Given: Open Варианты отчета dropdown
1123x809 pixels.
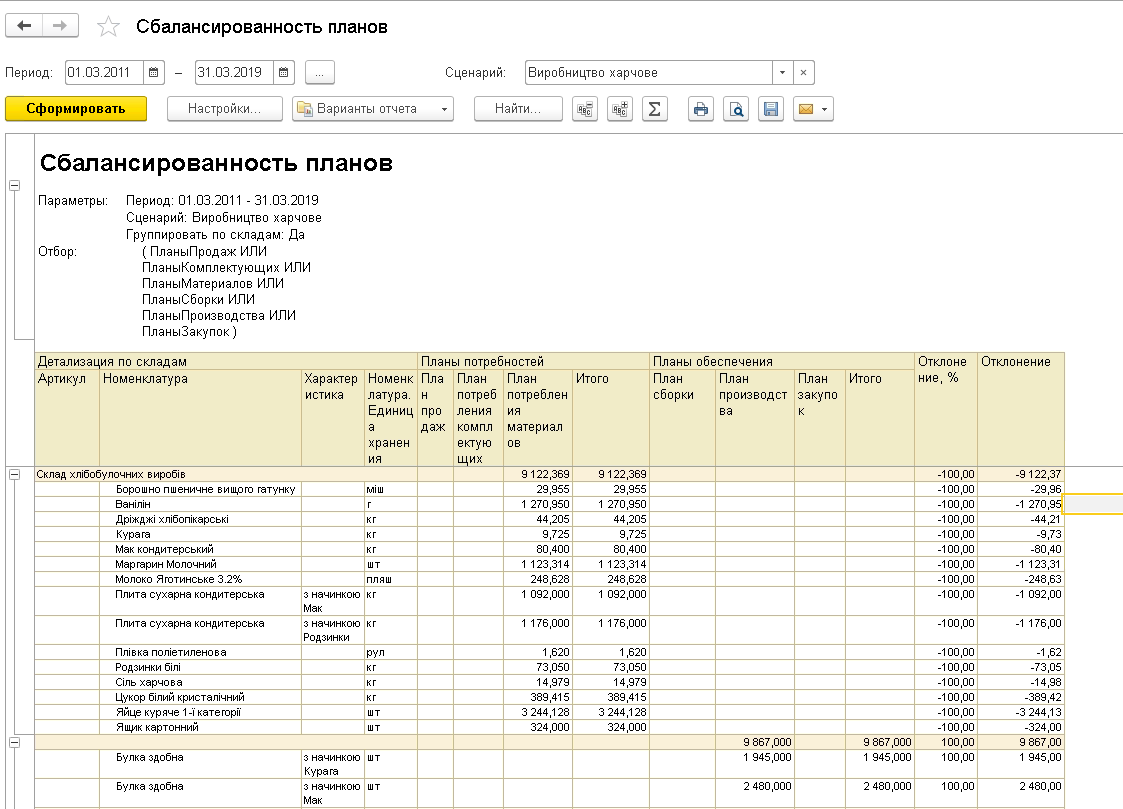Looking at the screenshot, I should click(x=372, y=109).
